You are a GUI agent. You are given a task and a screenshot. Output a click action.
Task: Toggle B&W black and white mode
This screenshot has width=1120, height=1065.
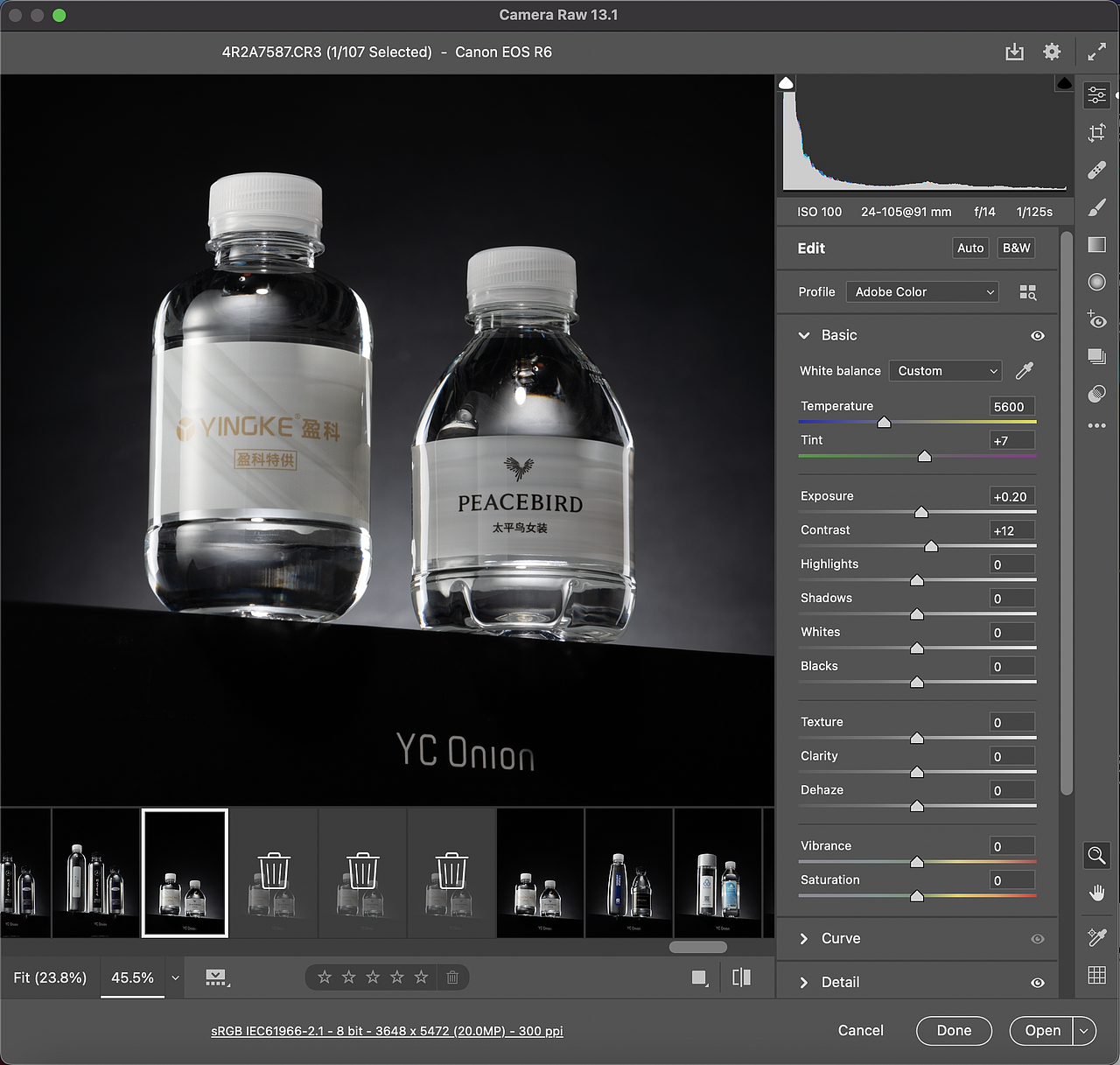point(1016,249)
